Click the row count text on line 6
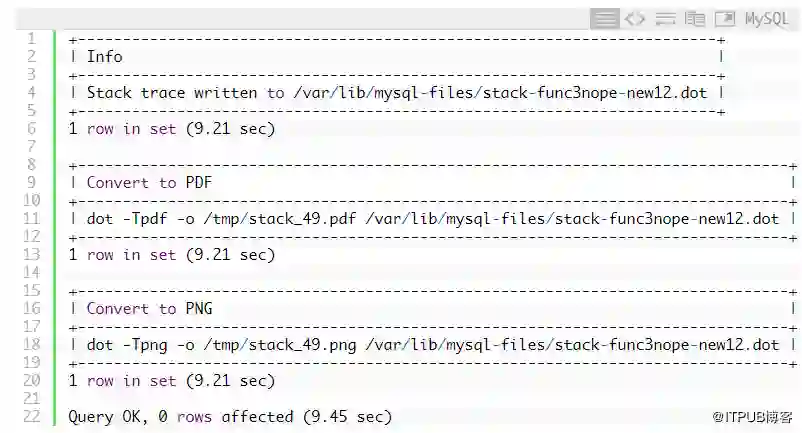Screen dimensions: 802x433 point(171,129)
